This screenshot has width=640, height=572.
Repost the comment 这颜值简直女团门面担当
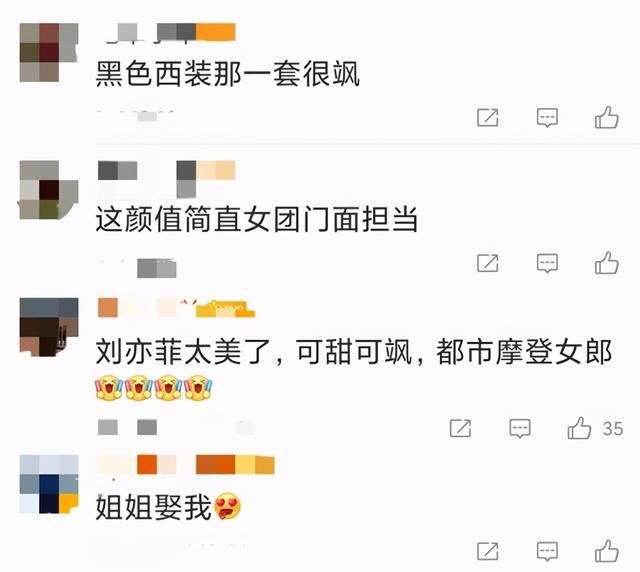click(488, 263)
